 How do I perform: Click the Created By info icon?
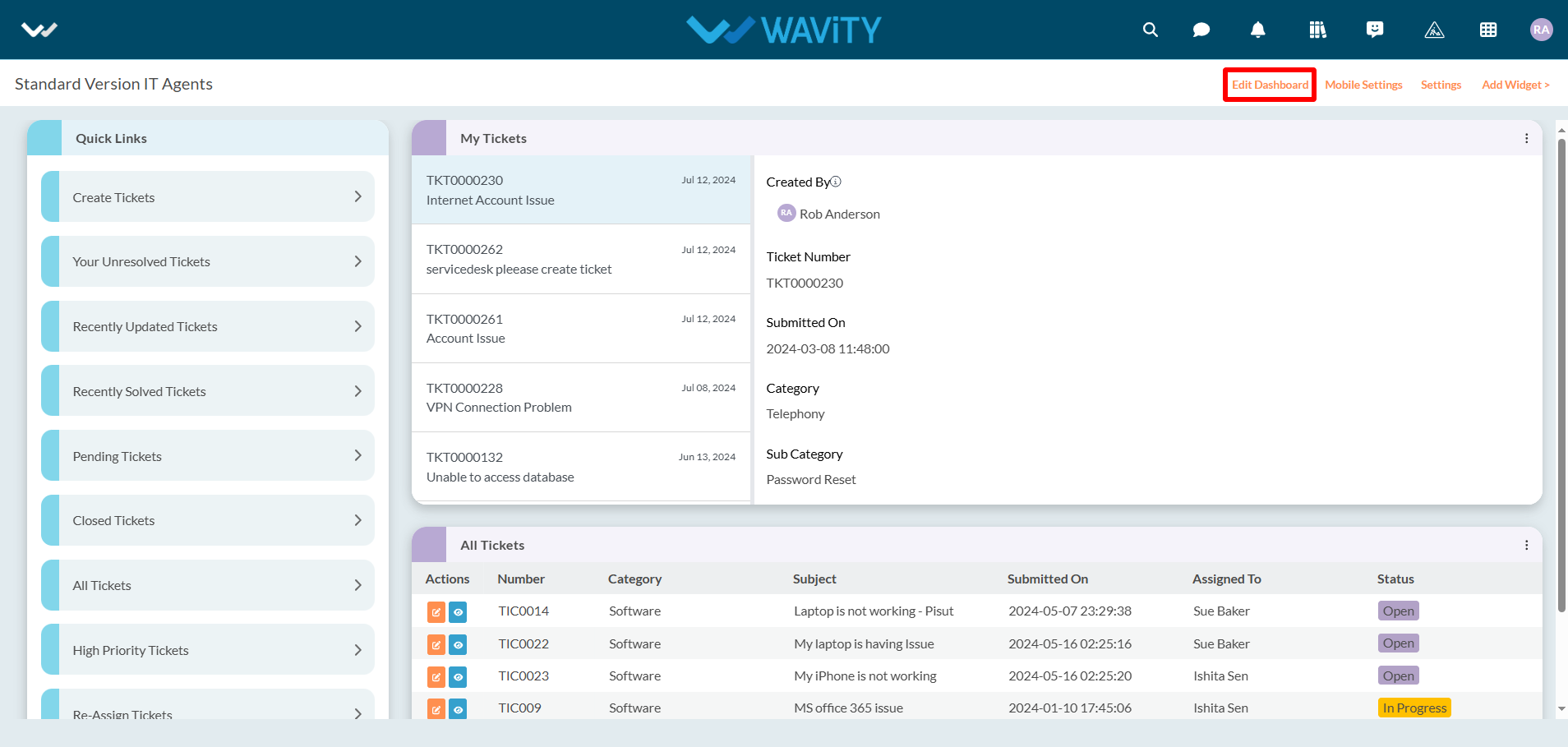[836, 182]
